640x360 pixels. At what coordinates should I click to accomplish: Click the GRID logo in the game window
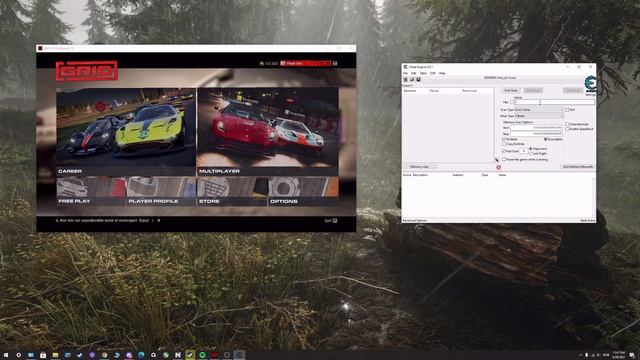(x=87, y=71)
